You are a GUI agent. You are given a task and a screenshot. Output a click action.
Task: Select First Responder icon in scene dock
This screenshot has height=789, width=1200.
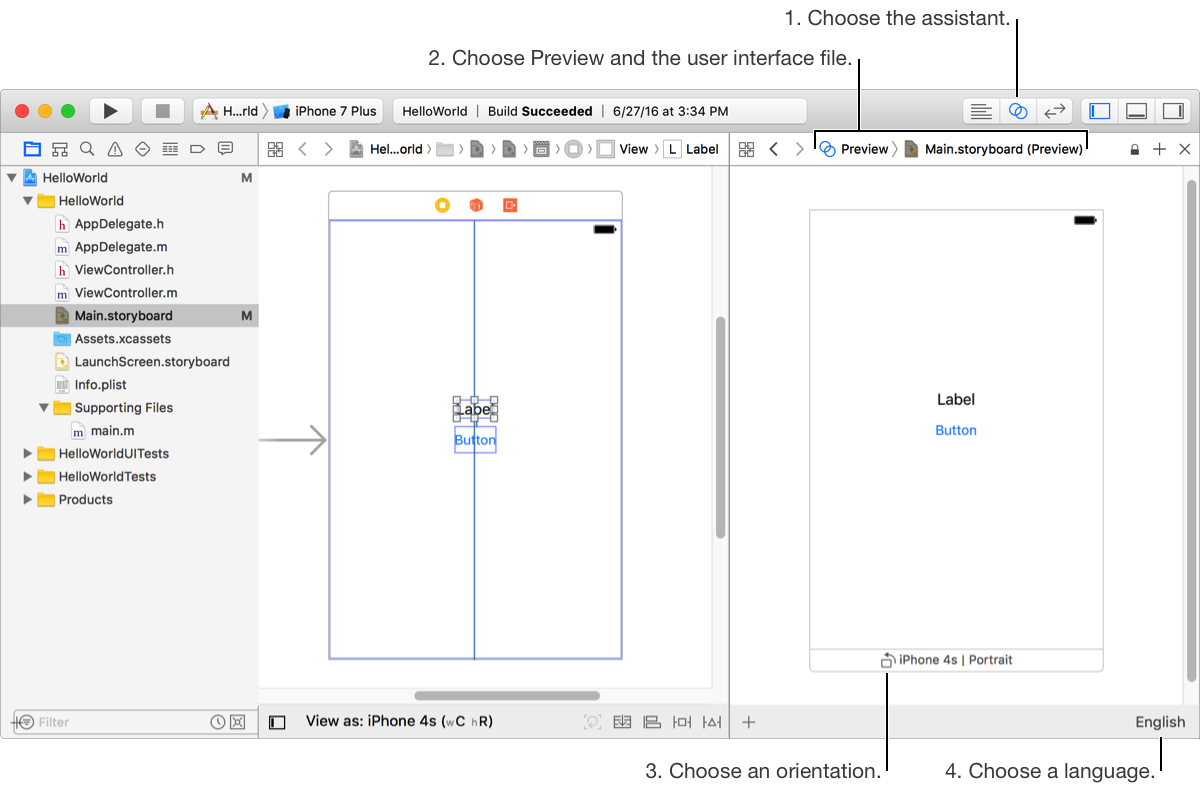476,205
